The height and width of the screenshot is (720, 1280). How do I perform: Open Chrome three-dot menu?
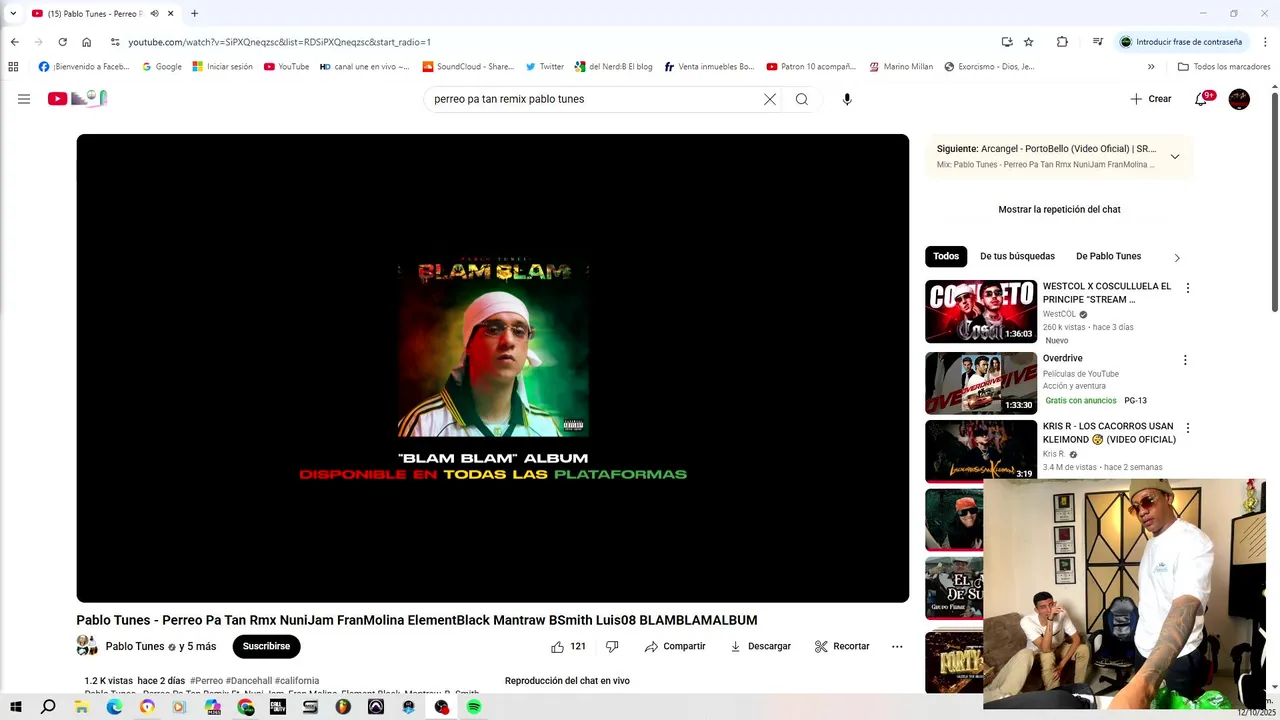click(x=1266, y=42)
